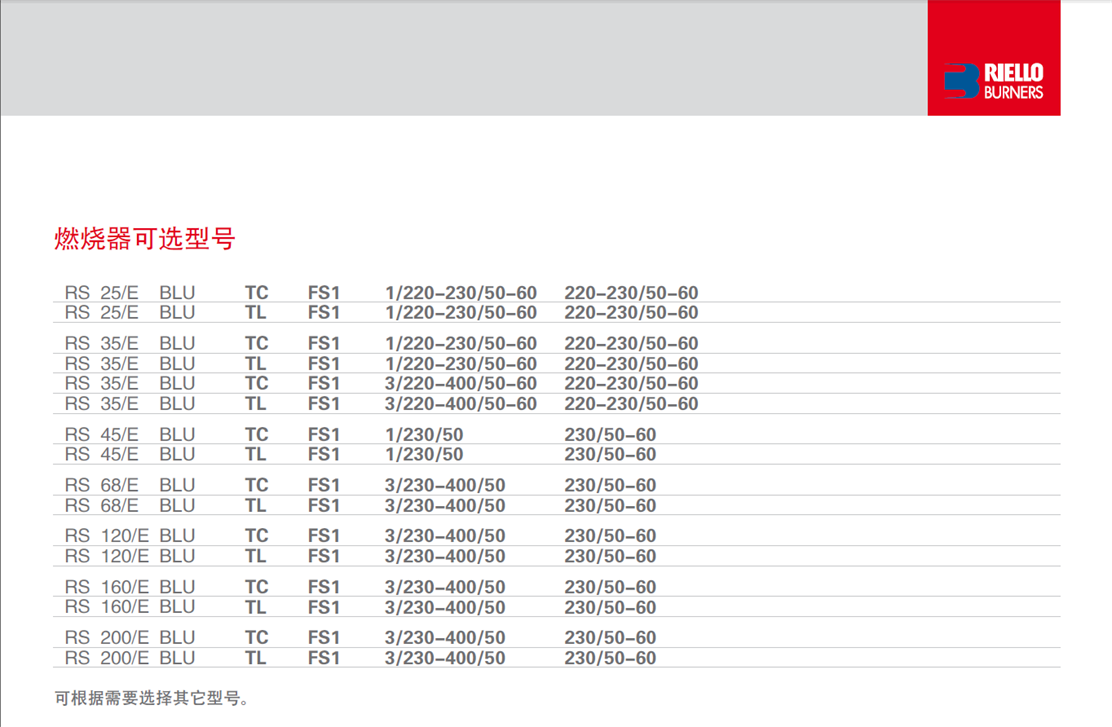Select TC in the RS 25/E row
The height and width of the screenshot is (727, 1112).
[257, 293]
